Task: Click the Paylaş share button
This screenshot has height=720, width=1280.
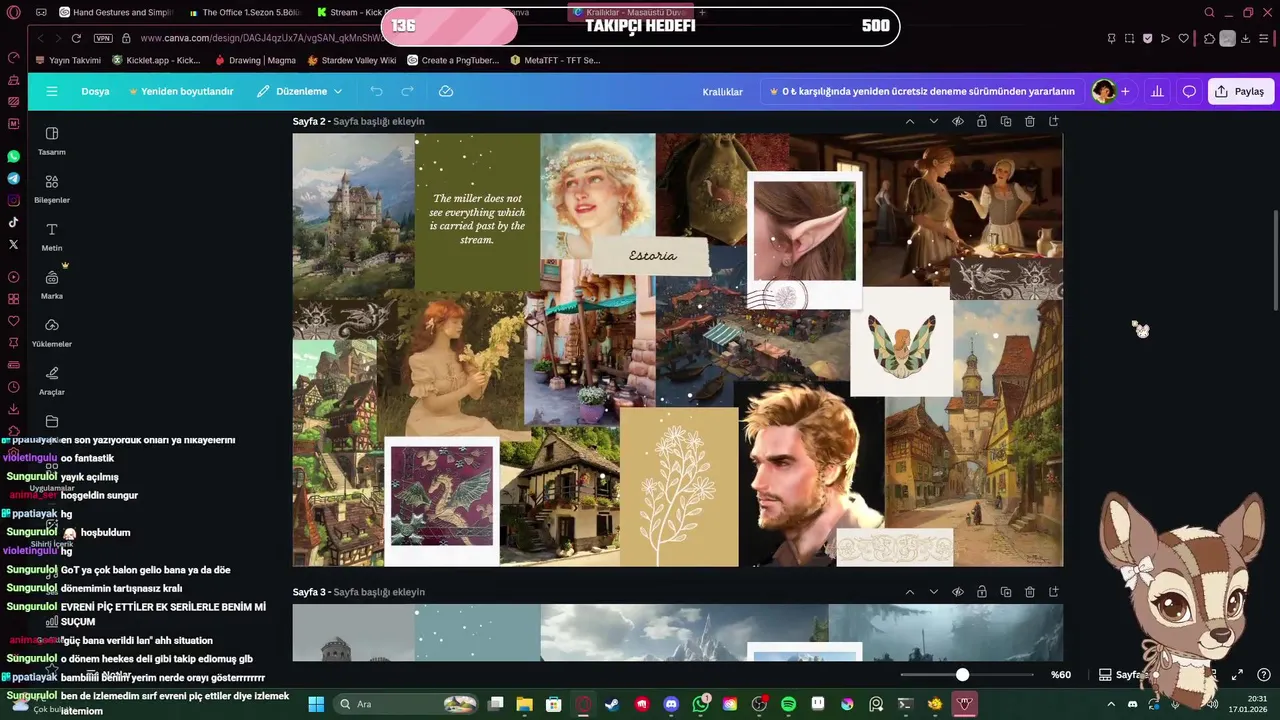Action: tap(1240, 91)
